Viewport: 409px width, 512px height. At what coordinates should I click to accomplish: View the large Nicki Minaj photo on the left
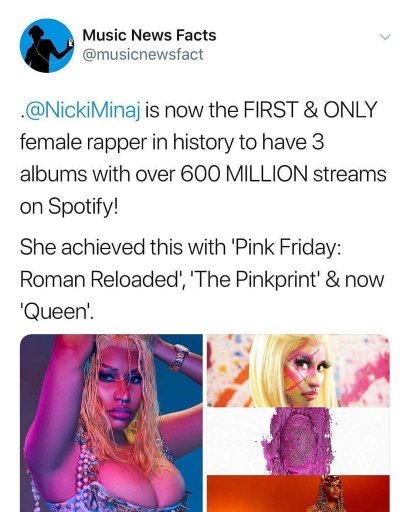click(111, 423)
